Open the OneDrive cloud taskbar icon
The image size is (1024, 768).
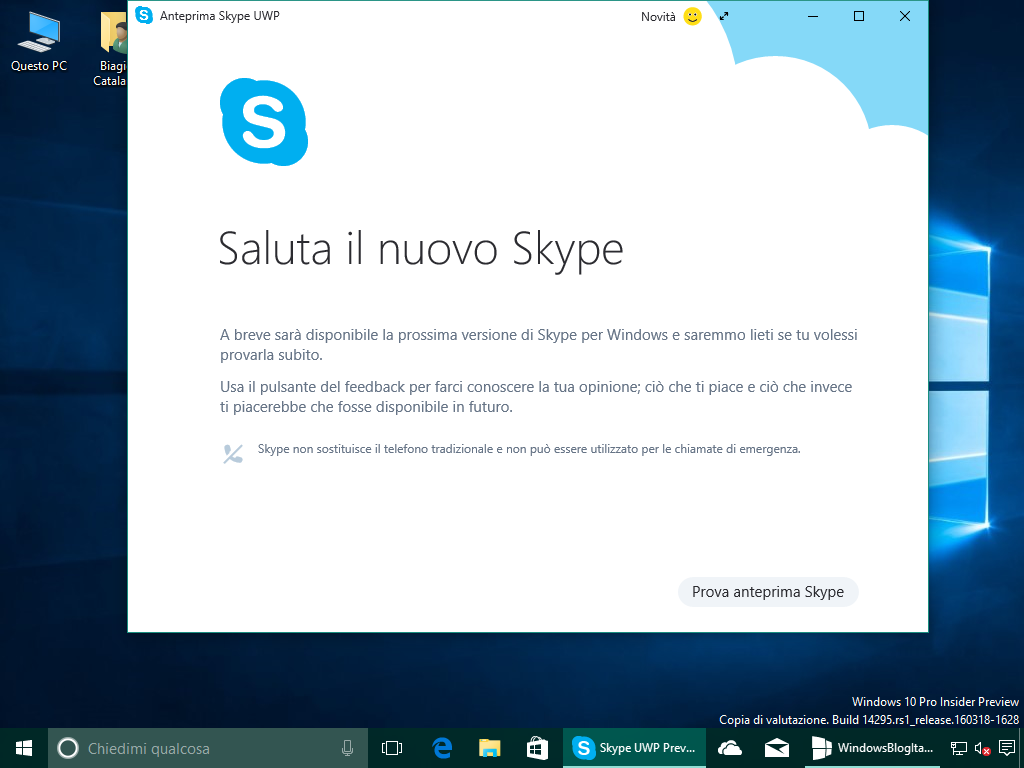(x=729, y=748)
